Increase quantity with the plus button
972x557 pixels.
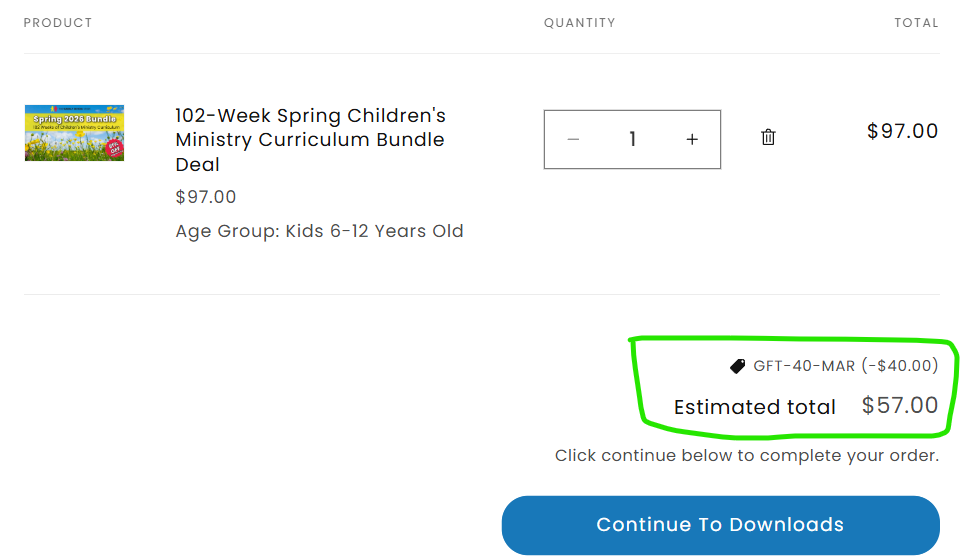pyautogui.click(x=692, y=139)
